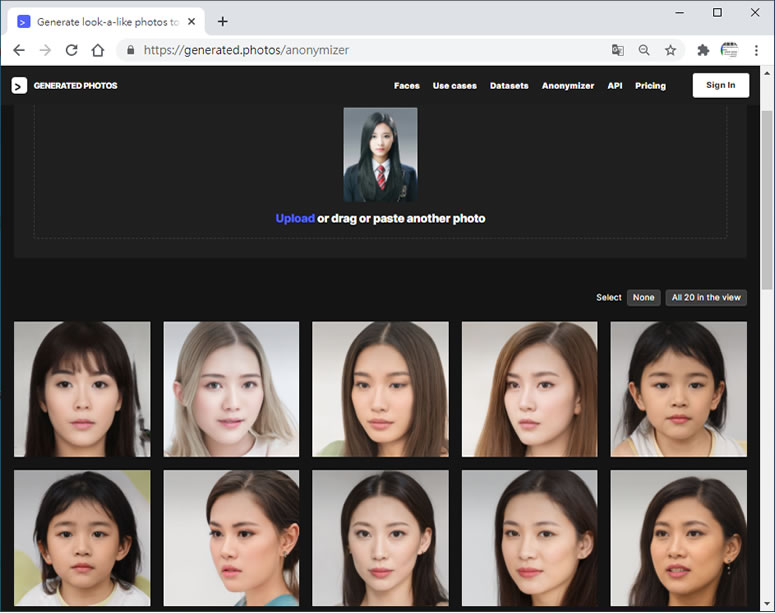
Task: Open a new tab with the plus button
Action: click(x=223, y=21)
